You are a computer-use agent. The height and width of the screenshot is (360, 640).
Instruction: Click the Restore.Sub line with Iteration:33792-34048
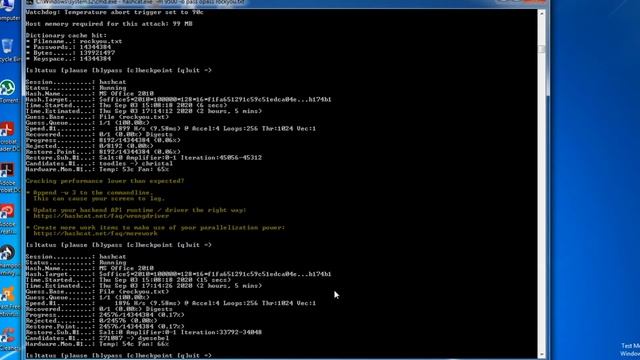tap(144, 333)
